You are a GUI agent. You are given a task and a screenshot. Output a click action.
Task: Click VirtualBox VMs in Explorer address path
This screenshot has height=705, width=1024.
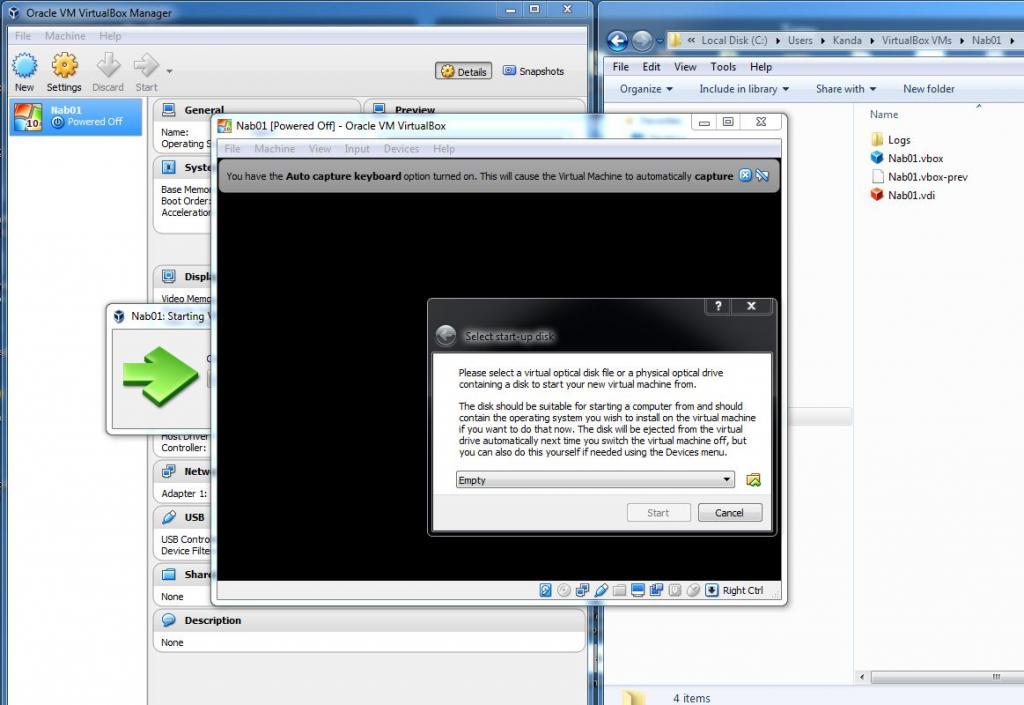click(916, 40)
